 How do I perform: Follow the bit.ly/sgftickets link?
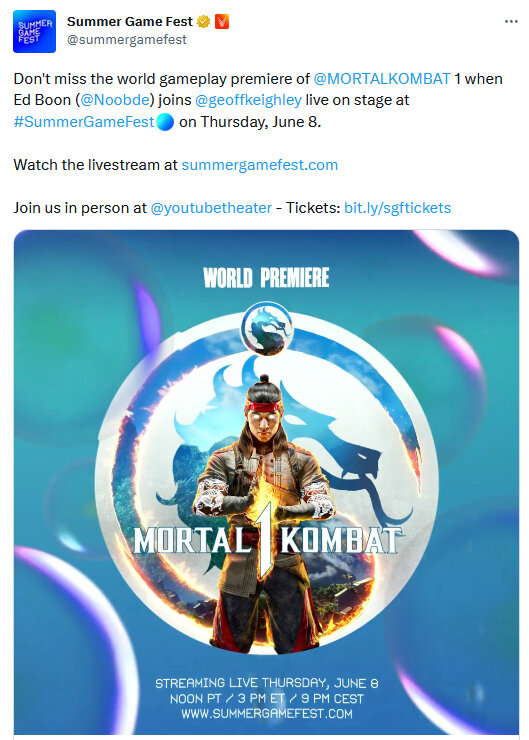coord(397,208)
